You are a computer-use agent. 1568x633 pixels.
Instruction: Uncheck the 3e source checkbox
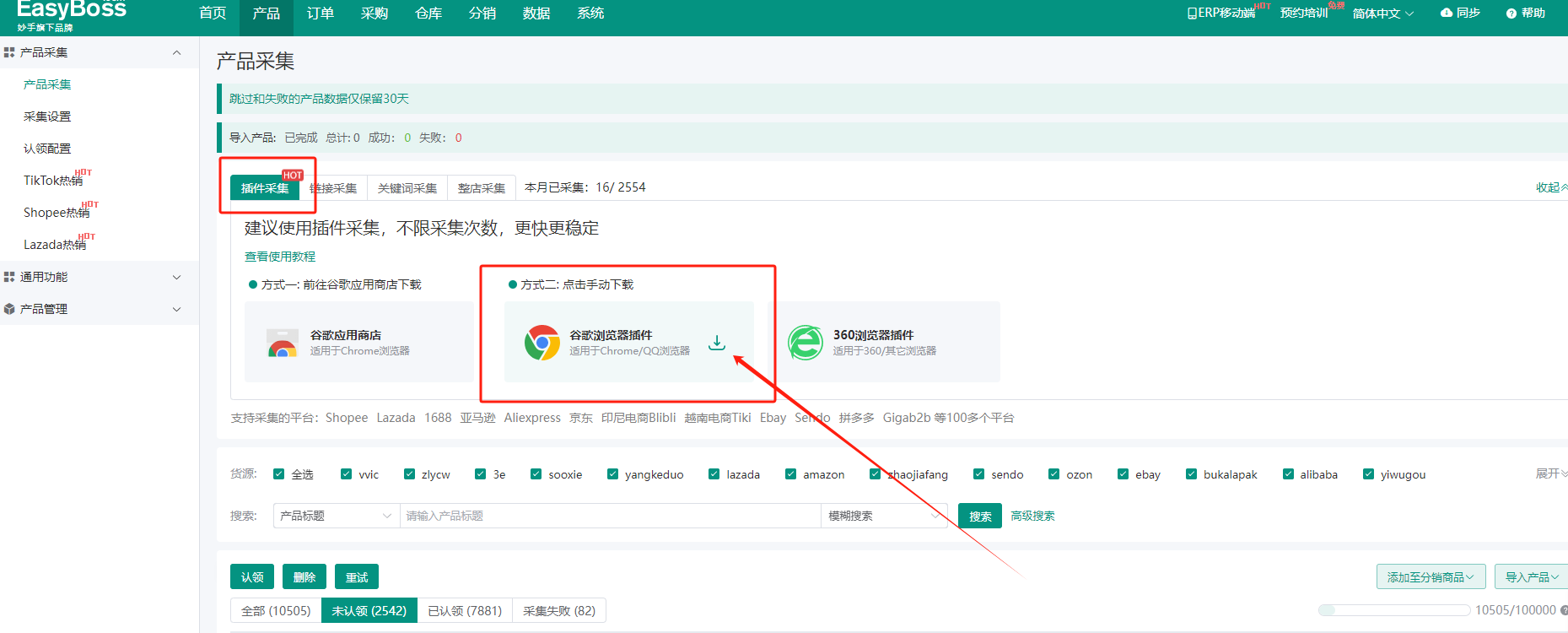[x=480, y=474]
